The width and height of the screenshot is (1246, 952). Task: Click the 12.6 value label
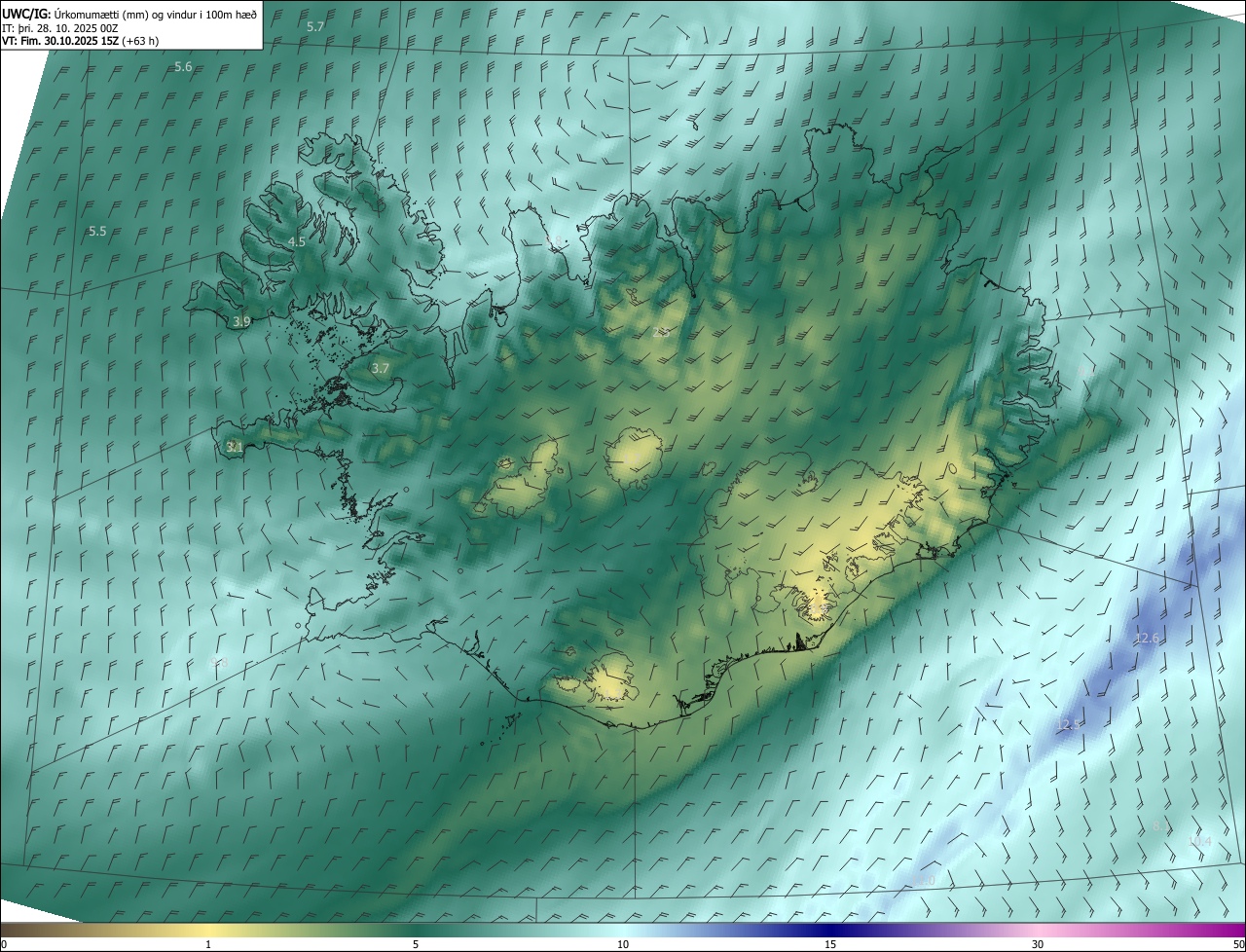tap(1148, 639)
